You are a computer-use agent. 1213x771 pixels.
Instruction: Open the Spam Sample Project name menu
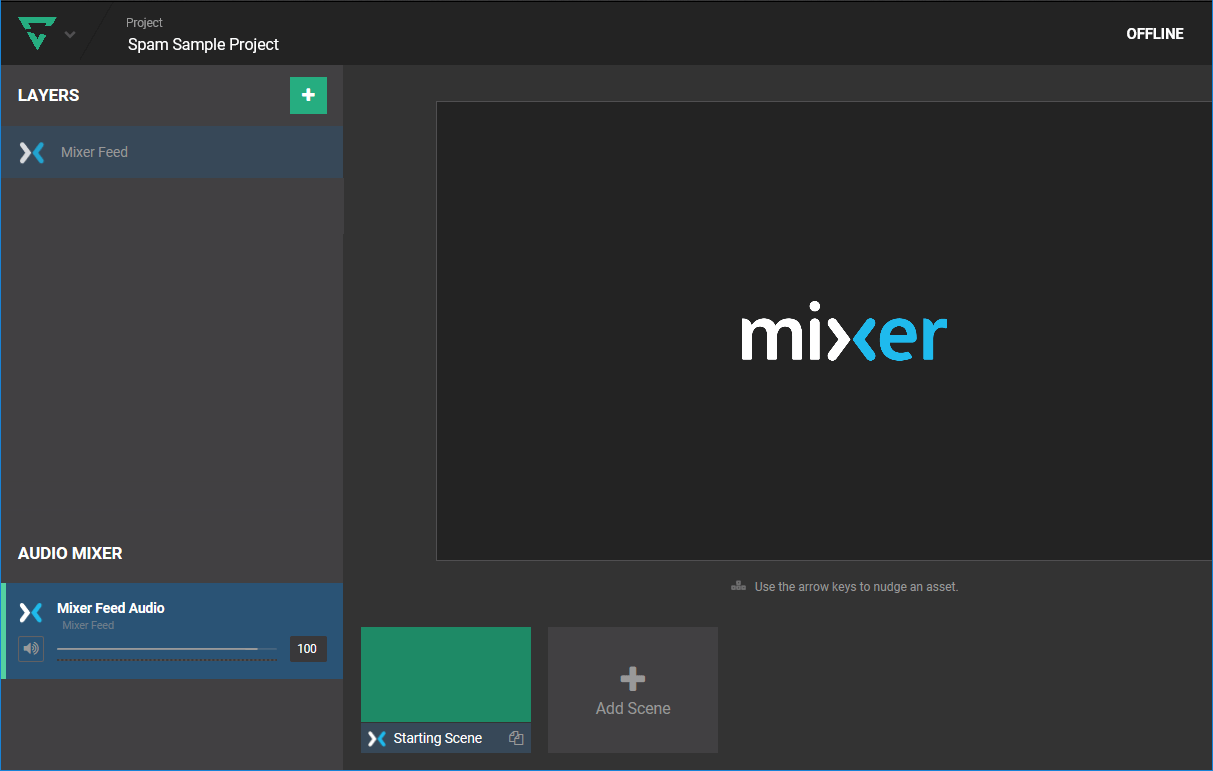pos(202,44)
